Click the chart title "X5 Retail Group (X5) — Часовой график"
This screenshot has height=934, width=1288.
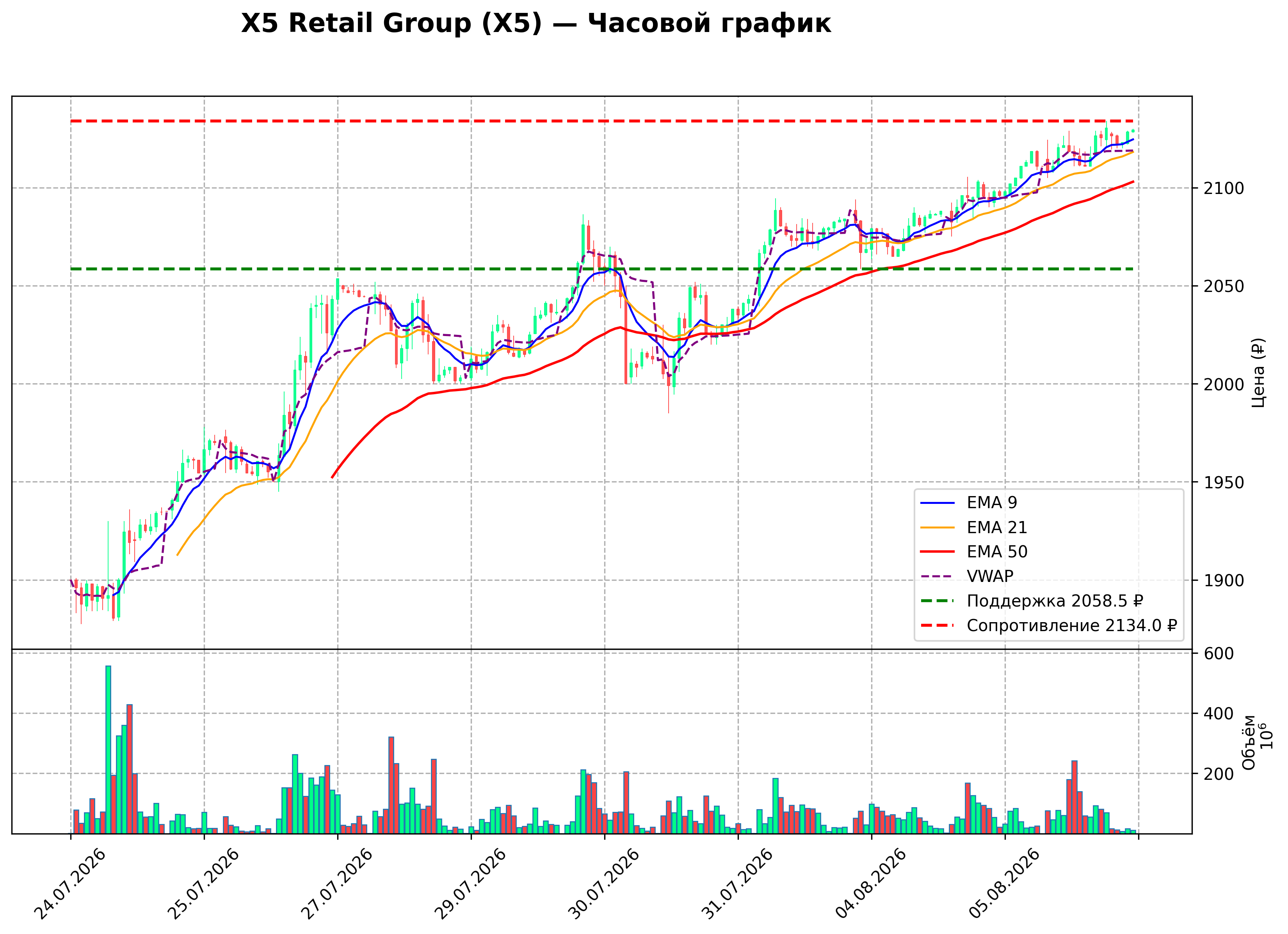point(535,24)
